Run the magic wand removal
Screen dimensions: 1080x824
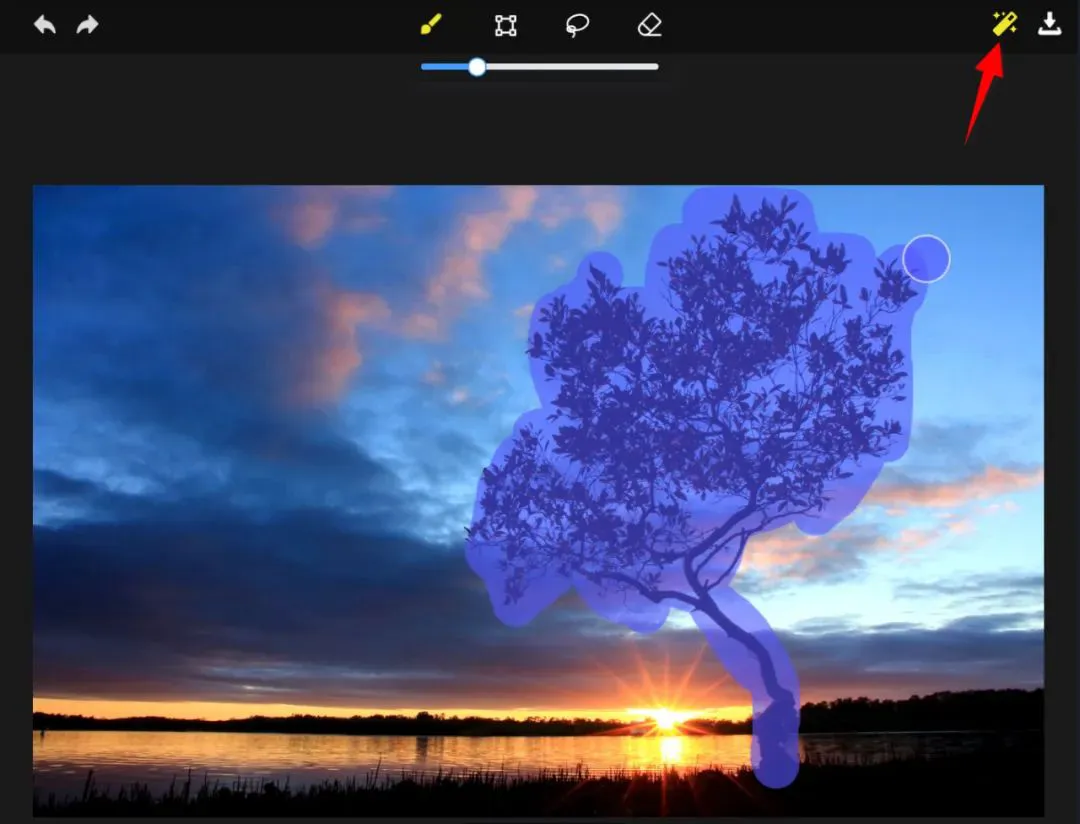1004,24
